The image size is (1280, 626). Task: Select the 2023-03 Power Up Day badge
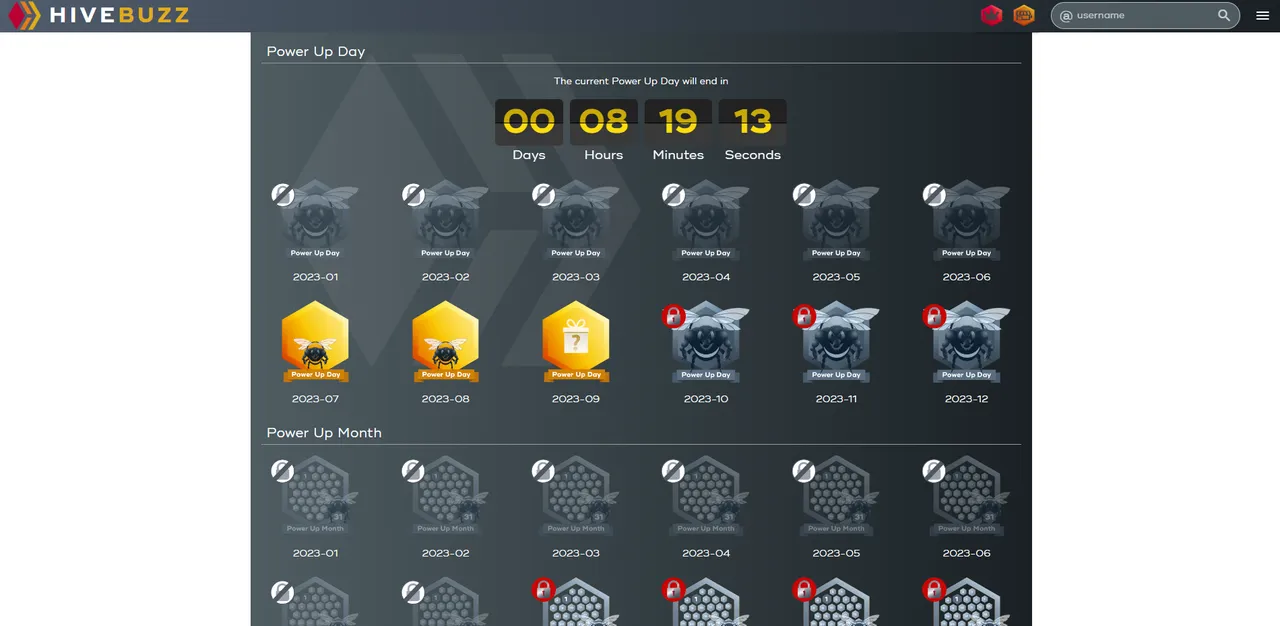575,220
